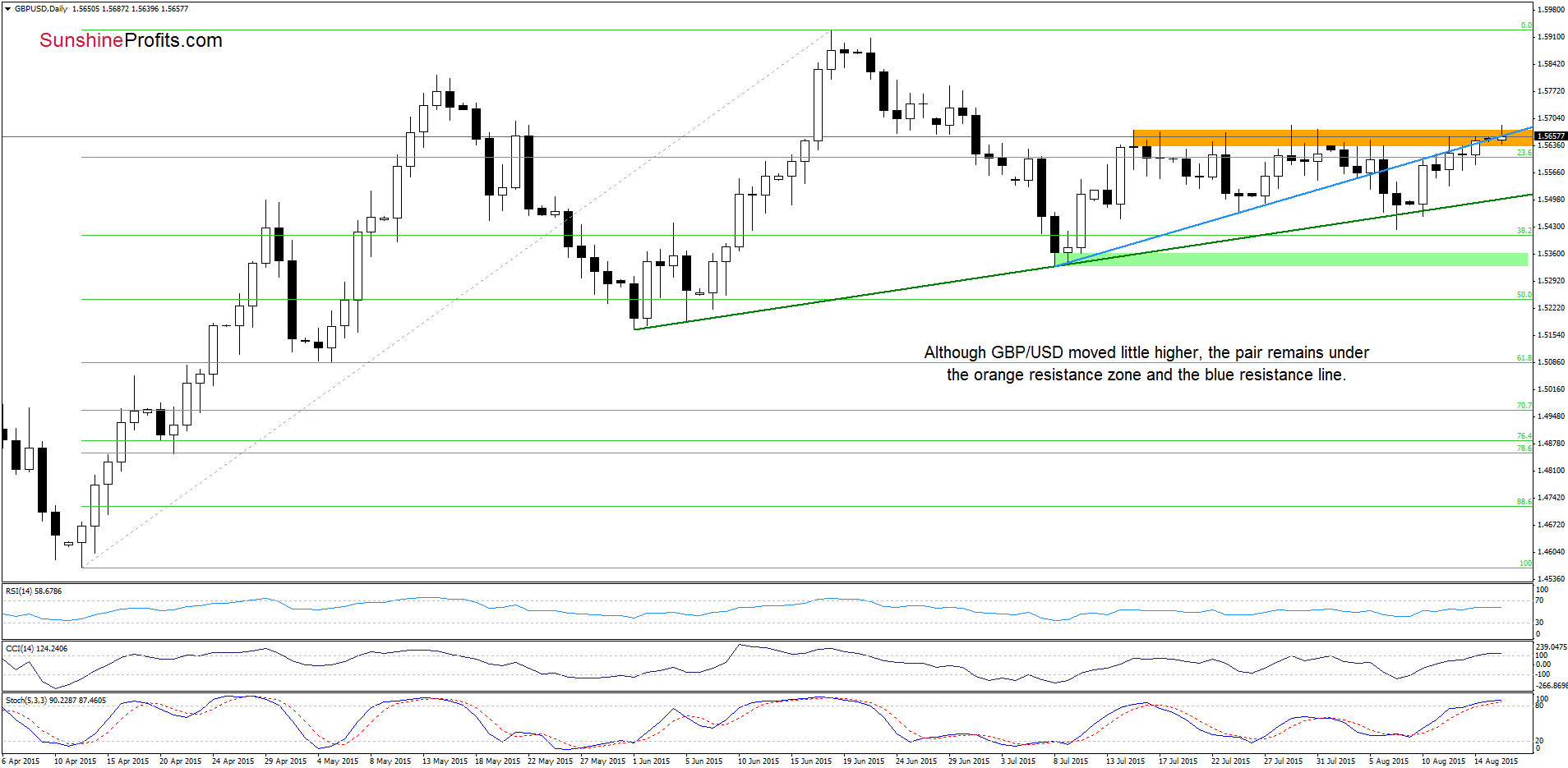Select the current price tag 1.56577 on axis
This screenshot has height=768, width=1568.
[1551, 136]
